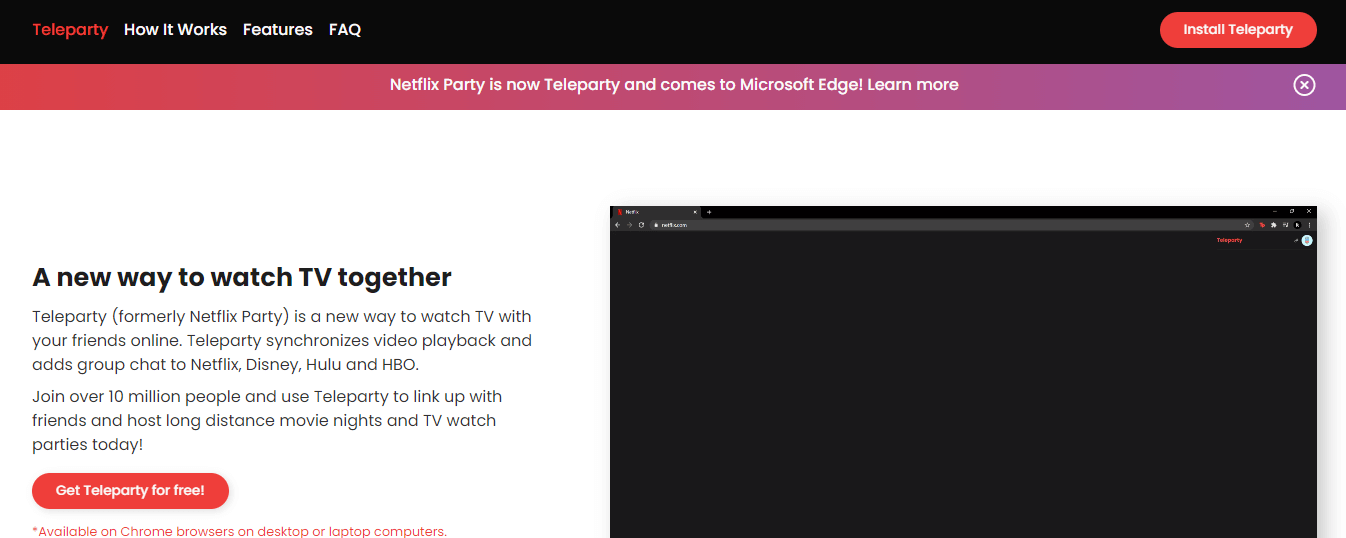Go to How It Works section
Image resolution: width=1346 pixels, height=538 pixels.
(175, 30)
